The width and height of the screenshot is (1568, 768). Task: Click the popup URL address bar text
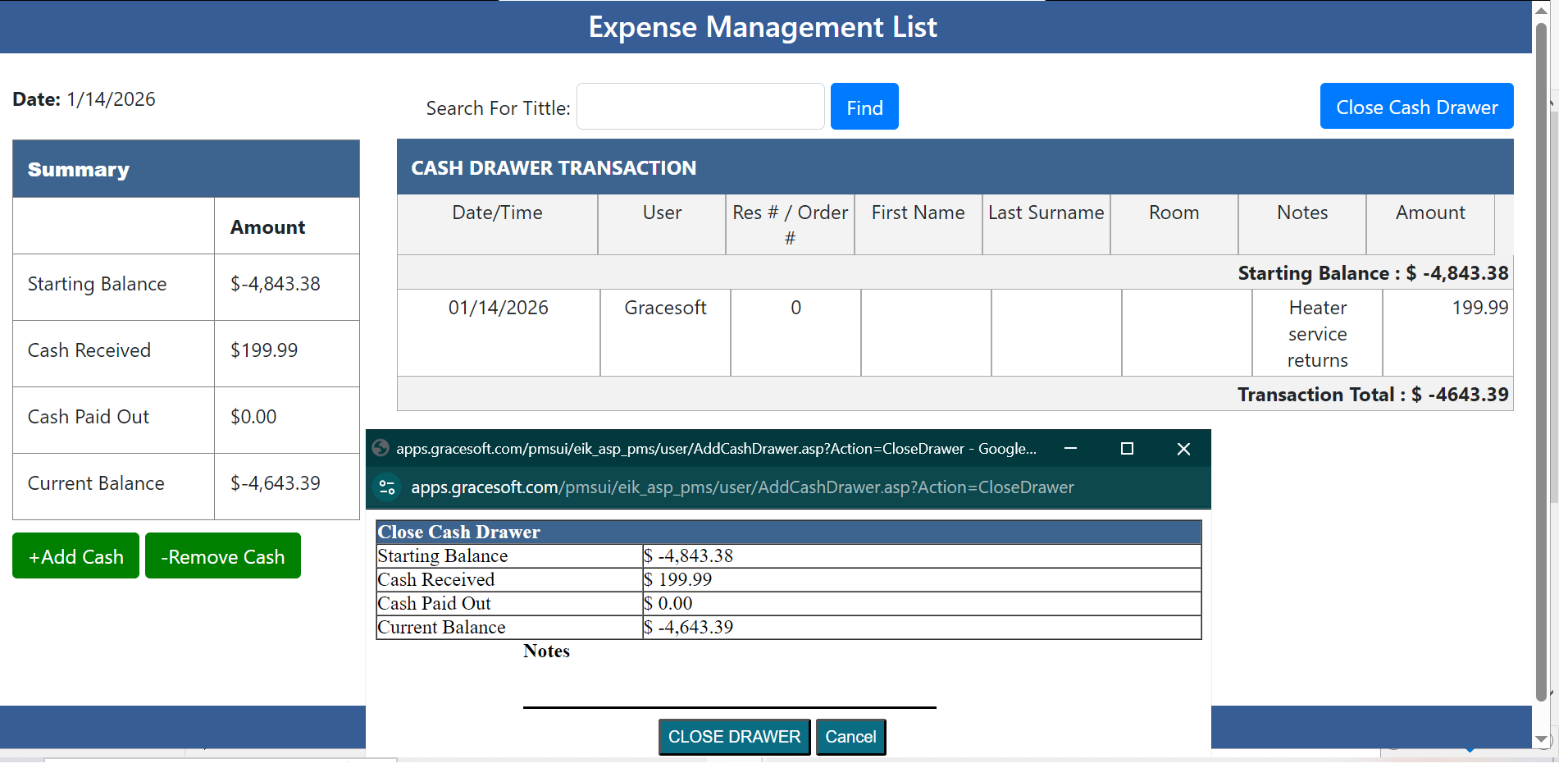(x=742, y=487)
